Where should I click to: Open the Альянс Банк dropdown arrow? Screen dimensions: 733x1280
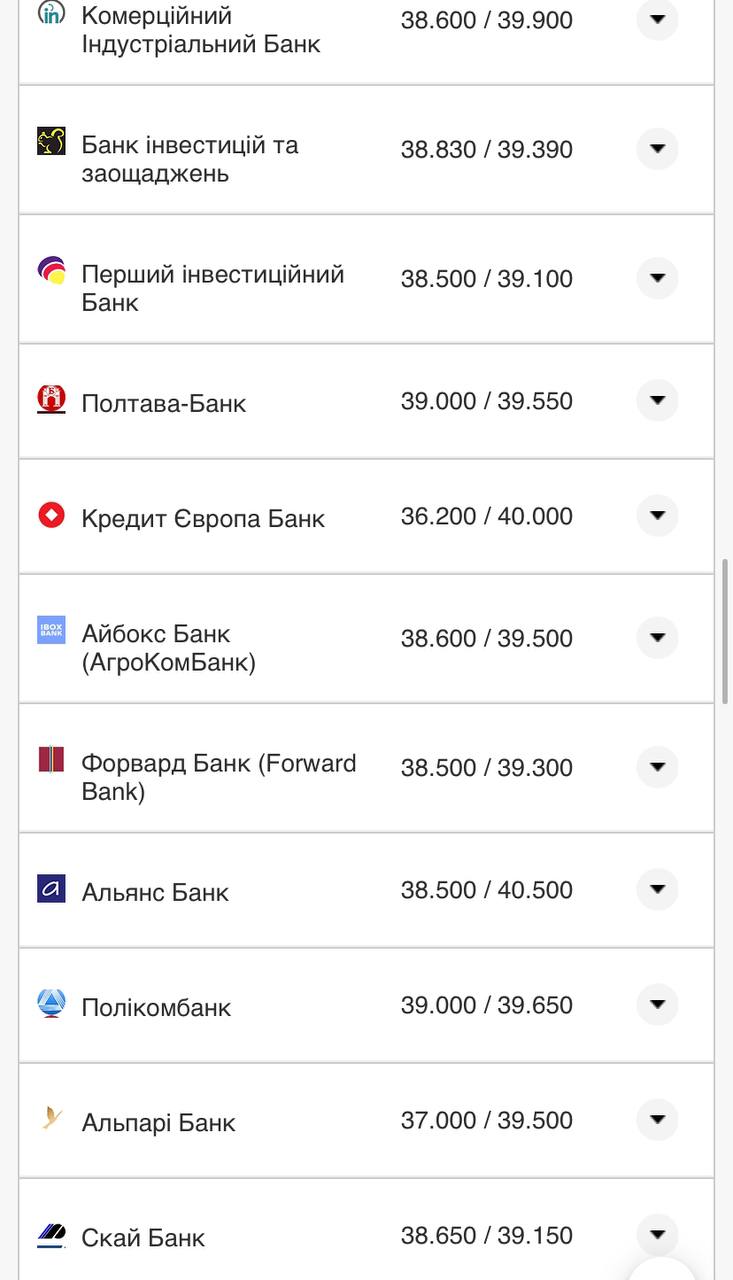(657, 890)
